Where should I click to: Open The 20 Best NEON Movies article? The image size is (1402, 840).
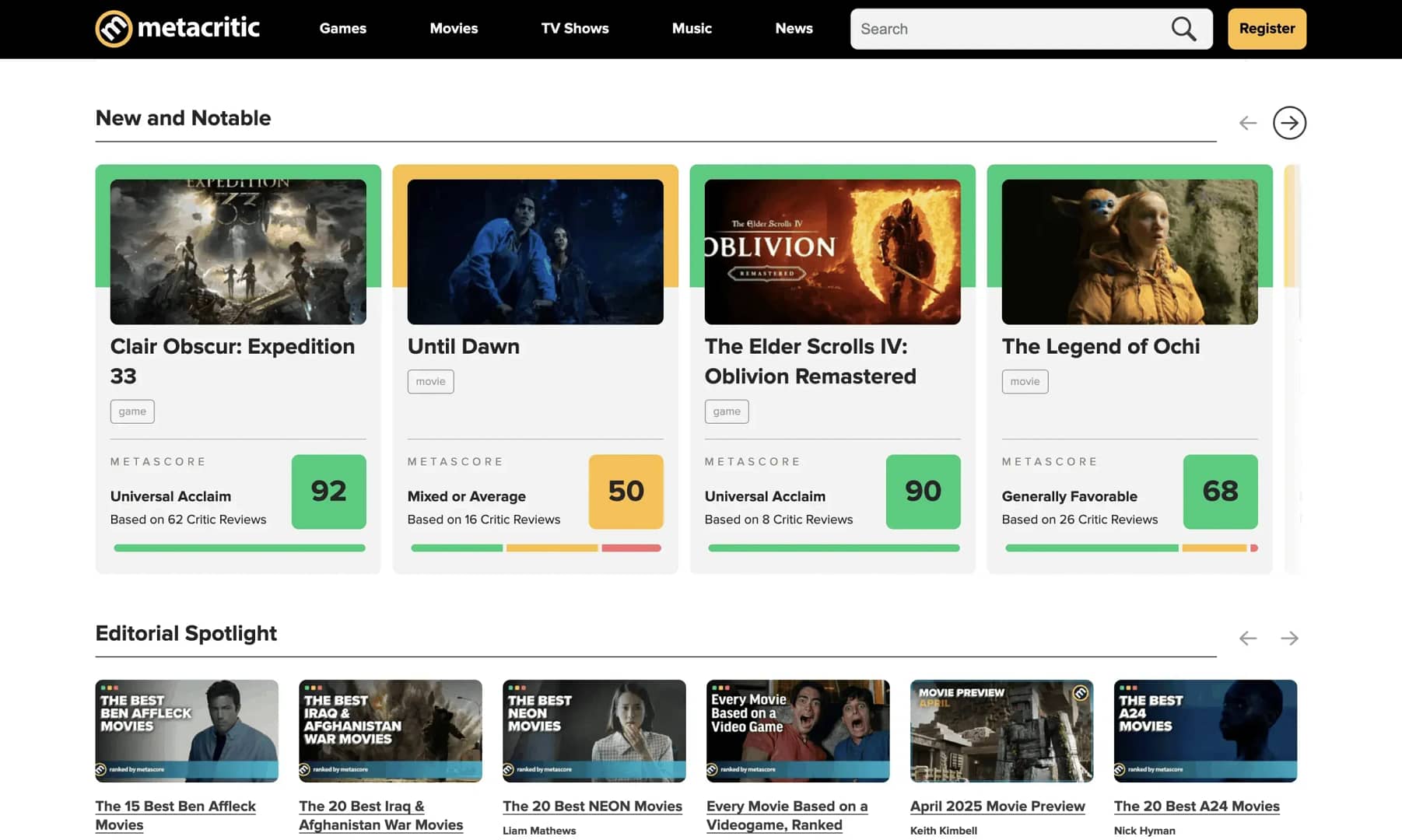pyautogui.click(x=592, y=807)
